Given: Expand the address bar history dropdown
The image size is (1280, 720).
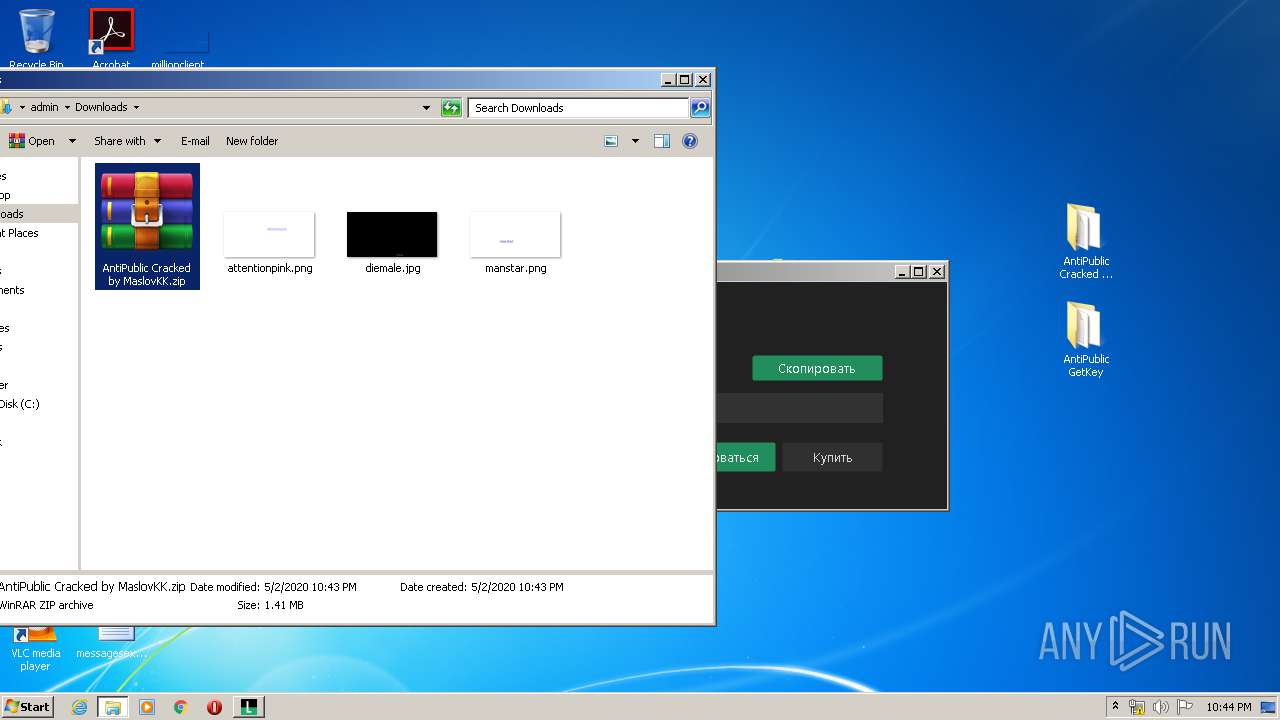Looking at the screenshot, I should coord(427,108).
